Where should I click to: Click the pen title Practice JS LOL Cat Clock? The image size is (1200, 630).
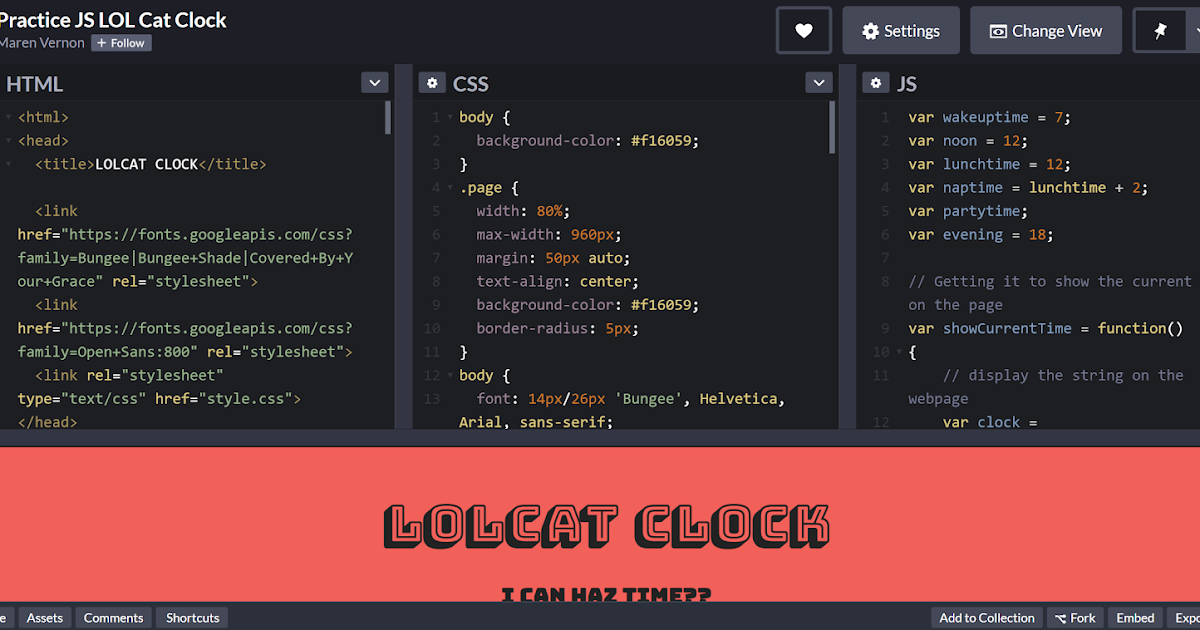coord(113,19)
